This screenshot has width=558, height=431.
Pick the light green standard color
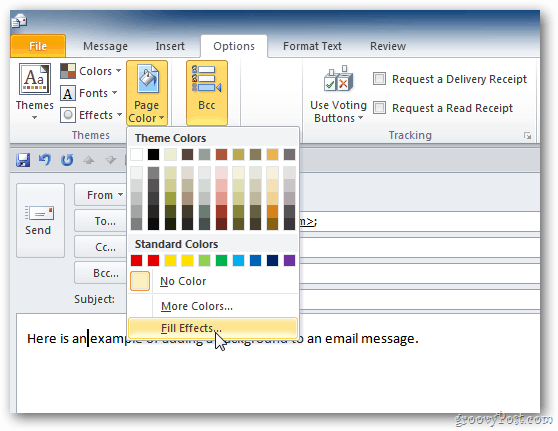(x=204, y=261)
